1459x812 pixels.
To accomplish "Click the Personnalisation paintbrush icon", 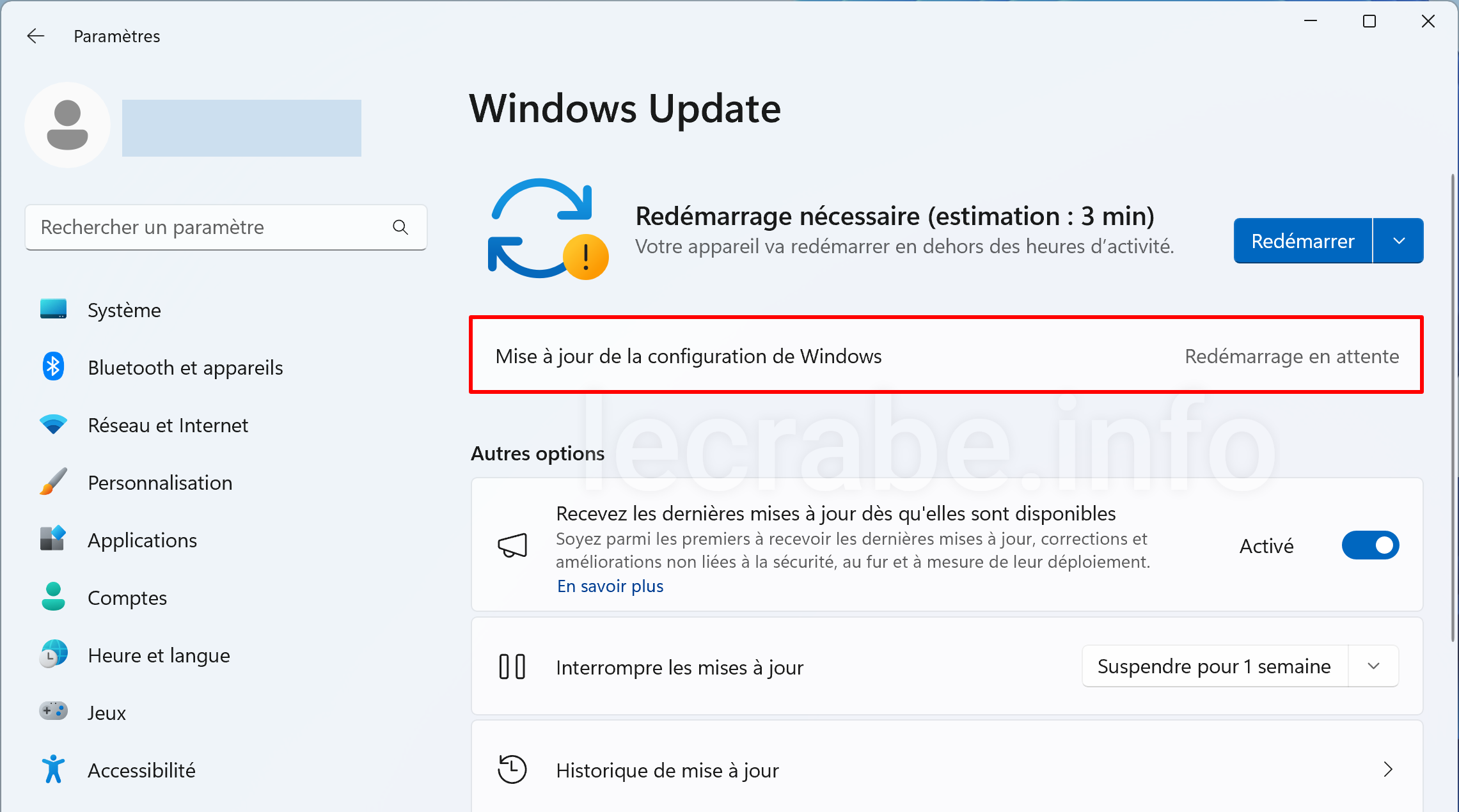I will (x=53, y=482).
